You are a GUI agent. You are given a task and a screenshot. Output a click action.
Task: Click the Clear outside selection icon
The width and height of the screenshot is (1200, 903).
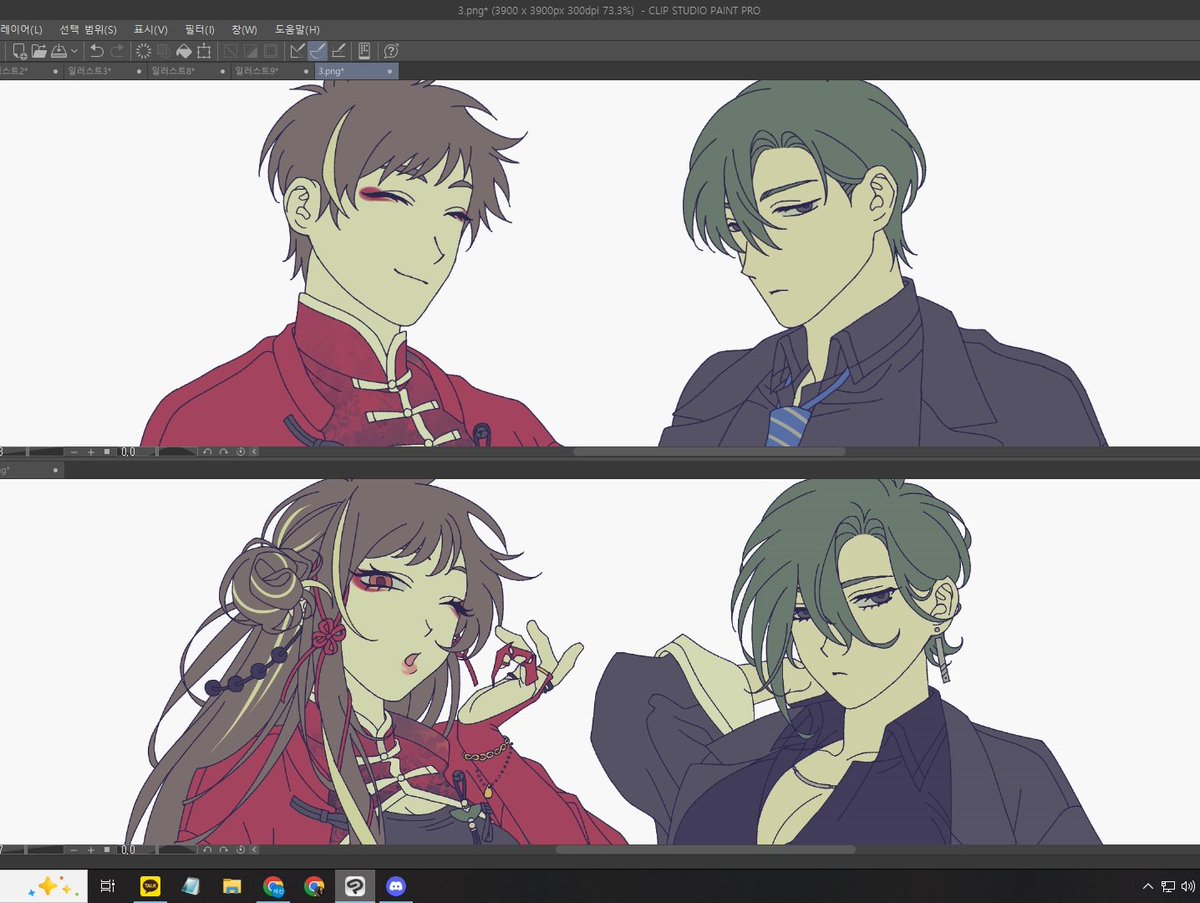click(164, 50)
